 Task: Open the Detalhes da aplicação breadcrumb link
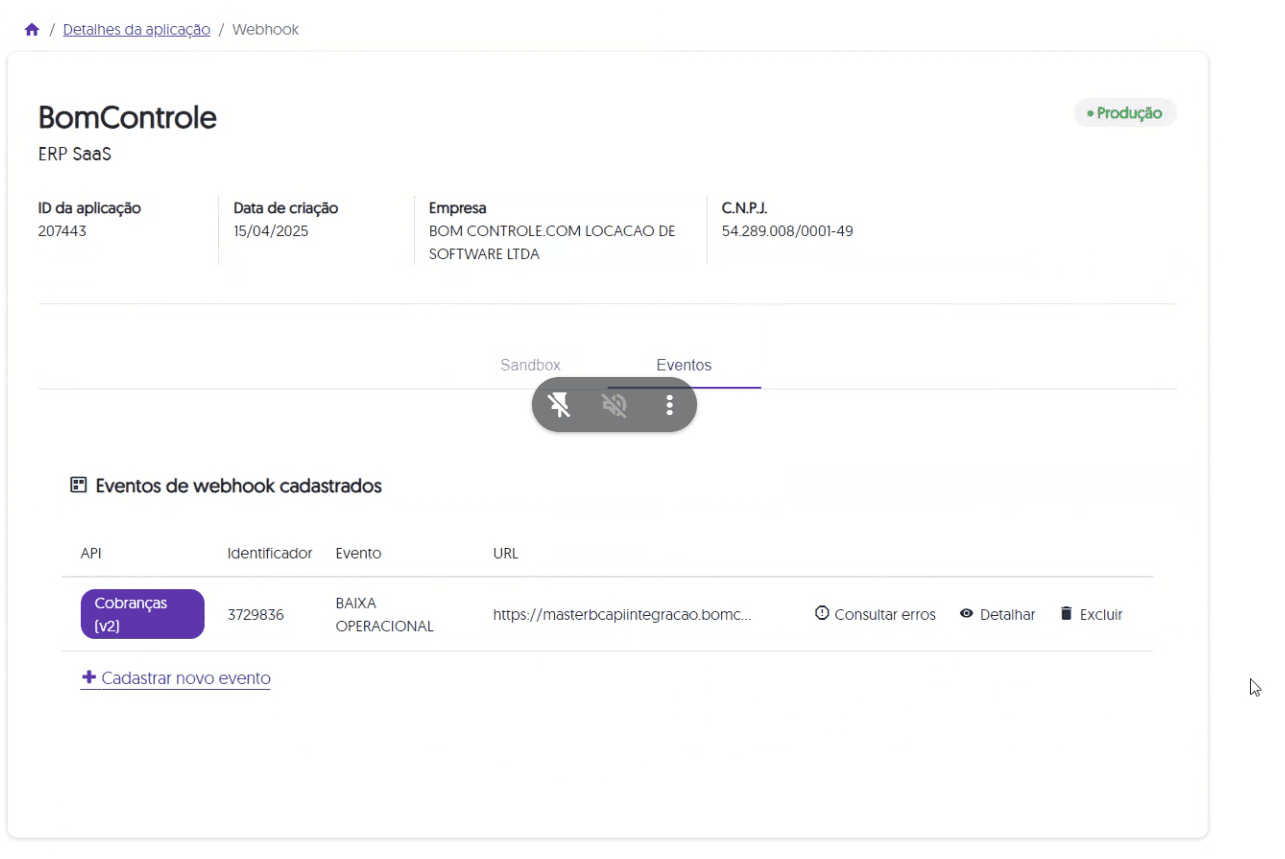coord(136,30)
